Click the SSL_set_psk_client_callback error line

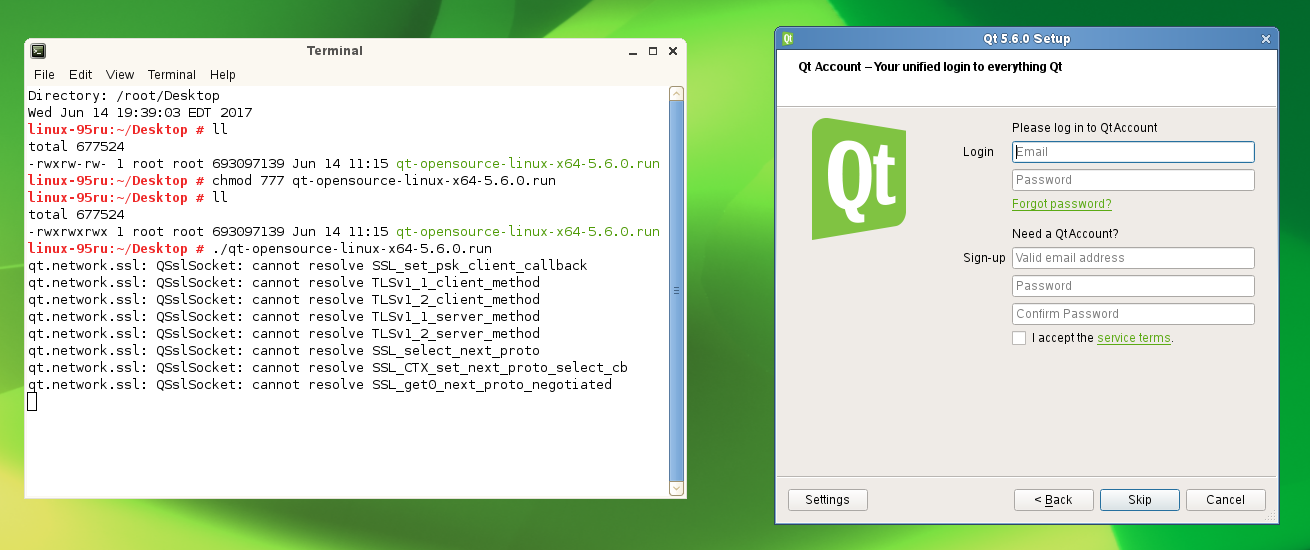[308, 266]
